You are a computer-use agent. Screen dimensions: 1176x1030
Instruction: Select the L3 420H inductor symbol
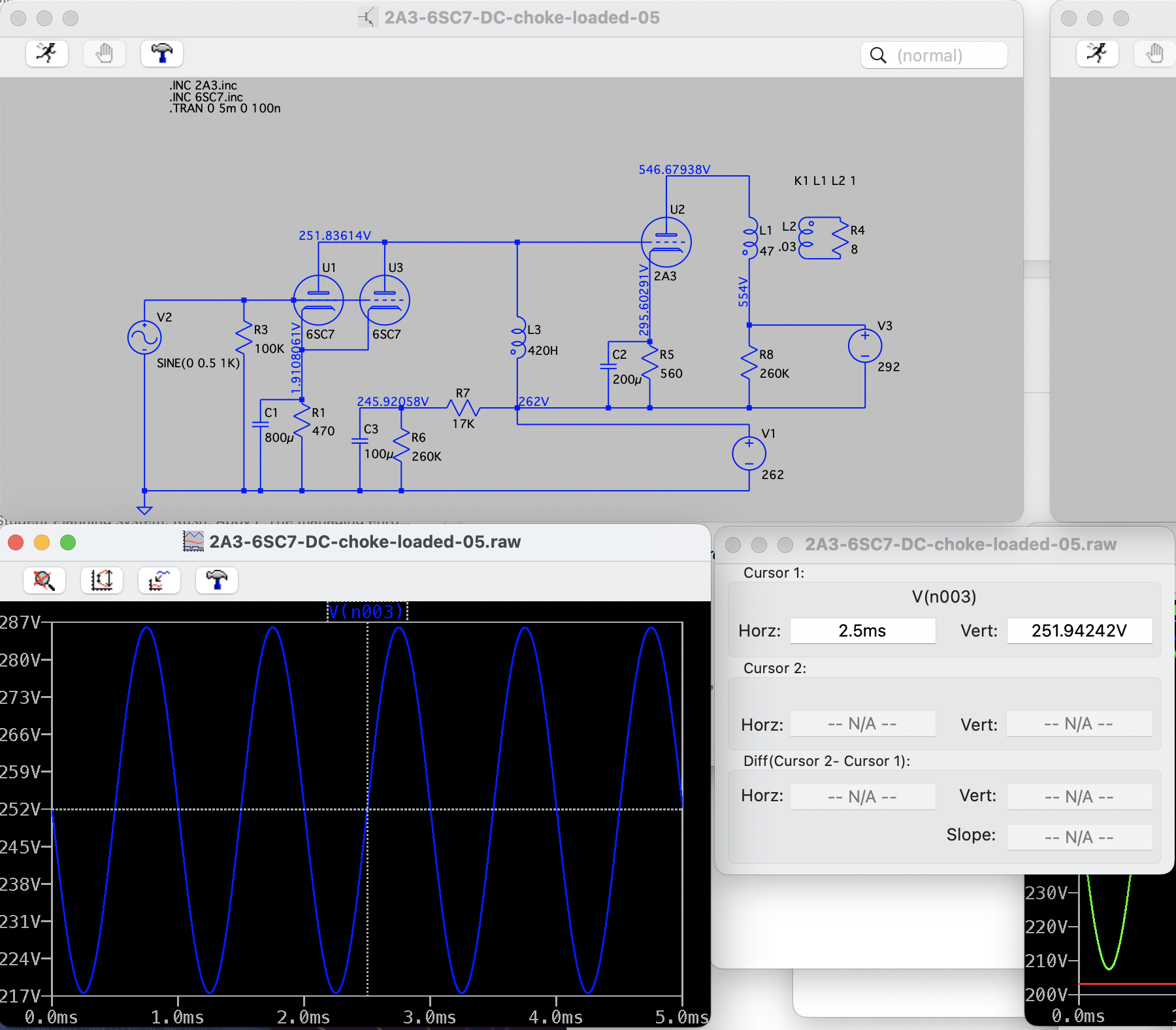pyautogui.click(x=517, y=337)
